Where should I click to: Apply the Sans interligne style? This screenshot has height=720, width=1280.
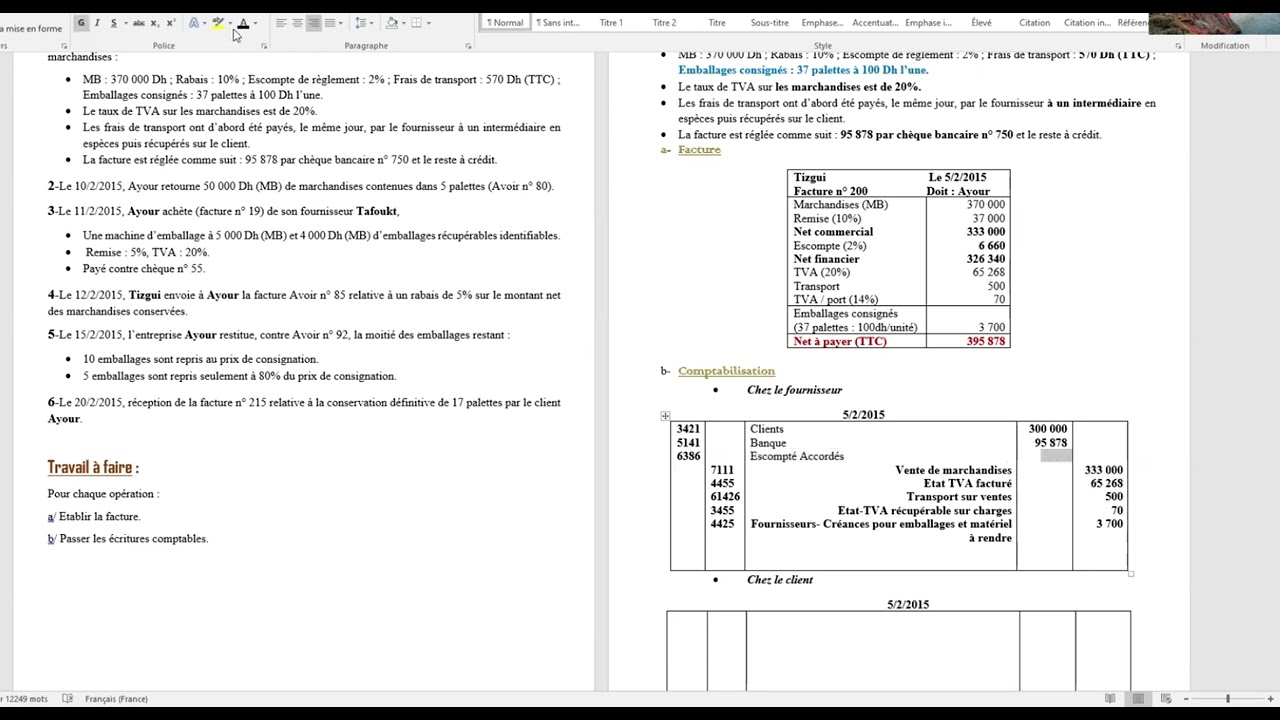point(557,23)
